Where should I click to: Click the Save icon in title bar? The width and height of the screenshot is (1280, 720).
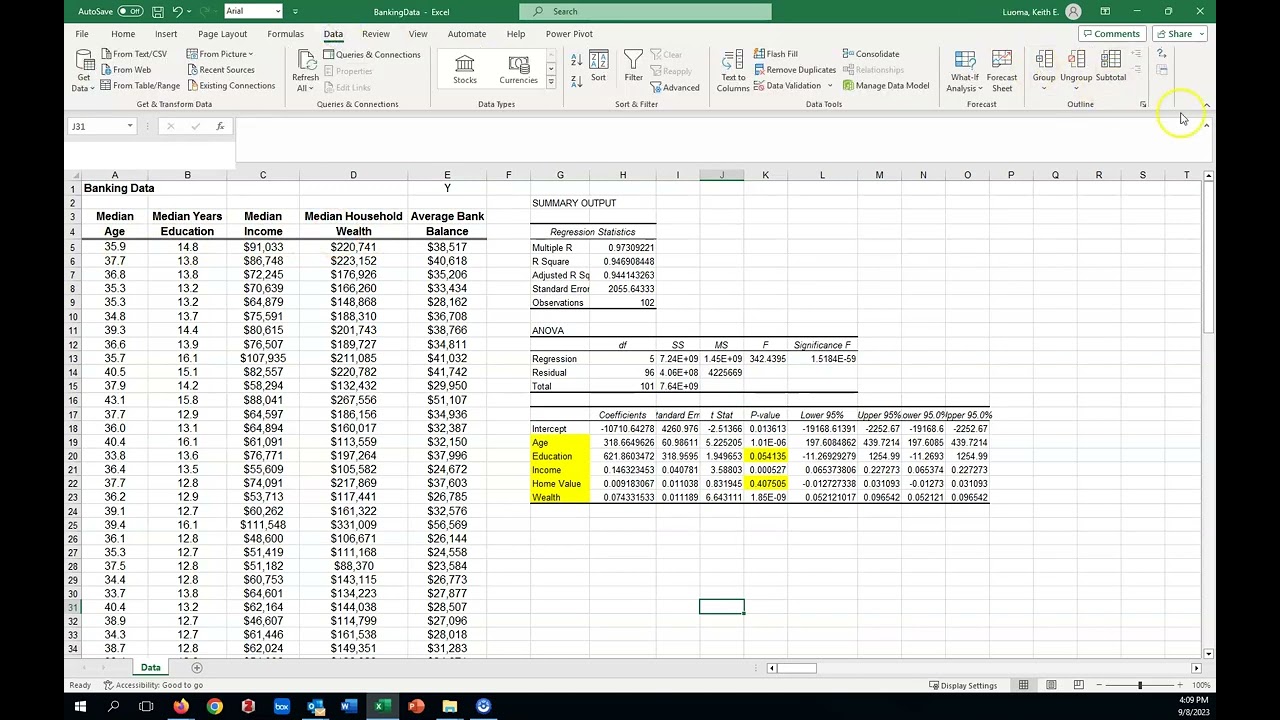click(157, 11)
